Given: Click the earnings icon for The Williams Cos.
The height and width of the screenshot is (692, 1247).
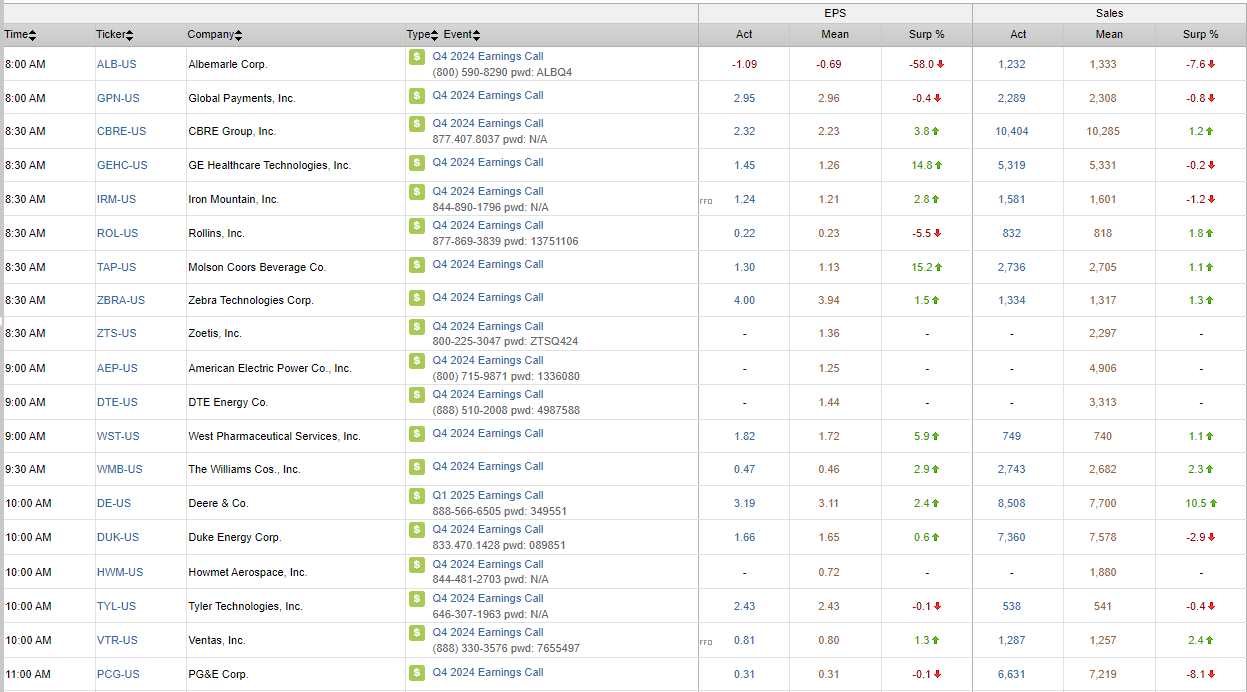Looking at the screenshot, I should click(417, 467).
